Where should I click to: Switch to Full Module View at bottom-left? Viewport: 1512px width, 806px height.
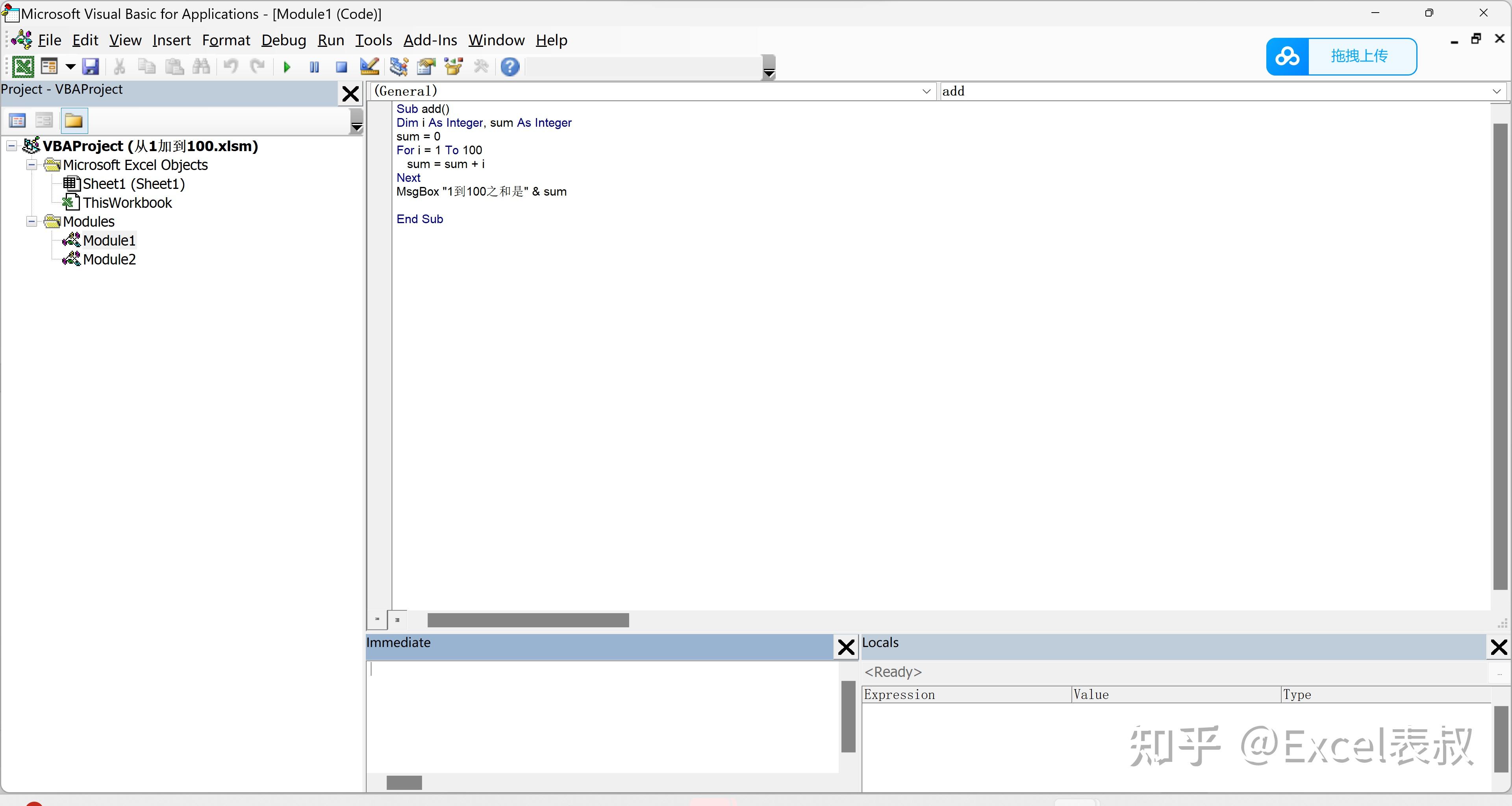click(397, 619)
